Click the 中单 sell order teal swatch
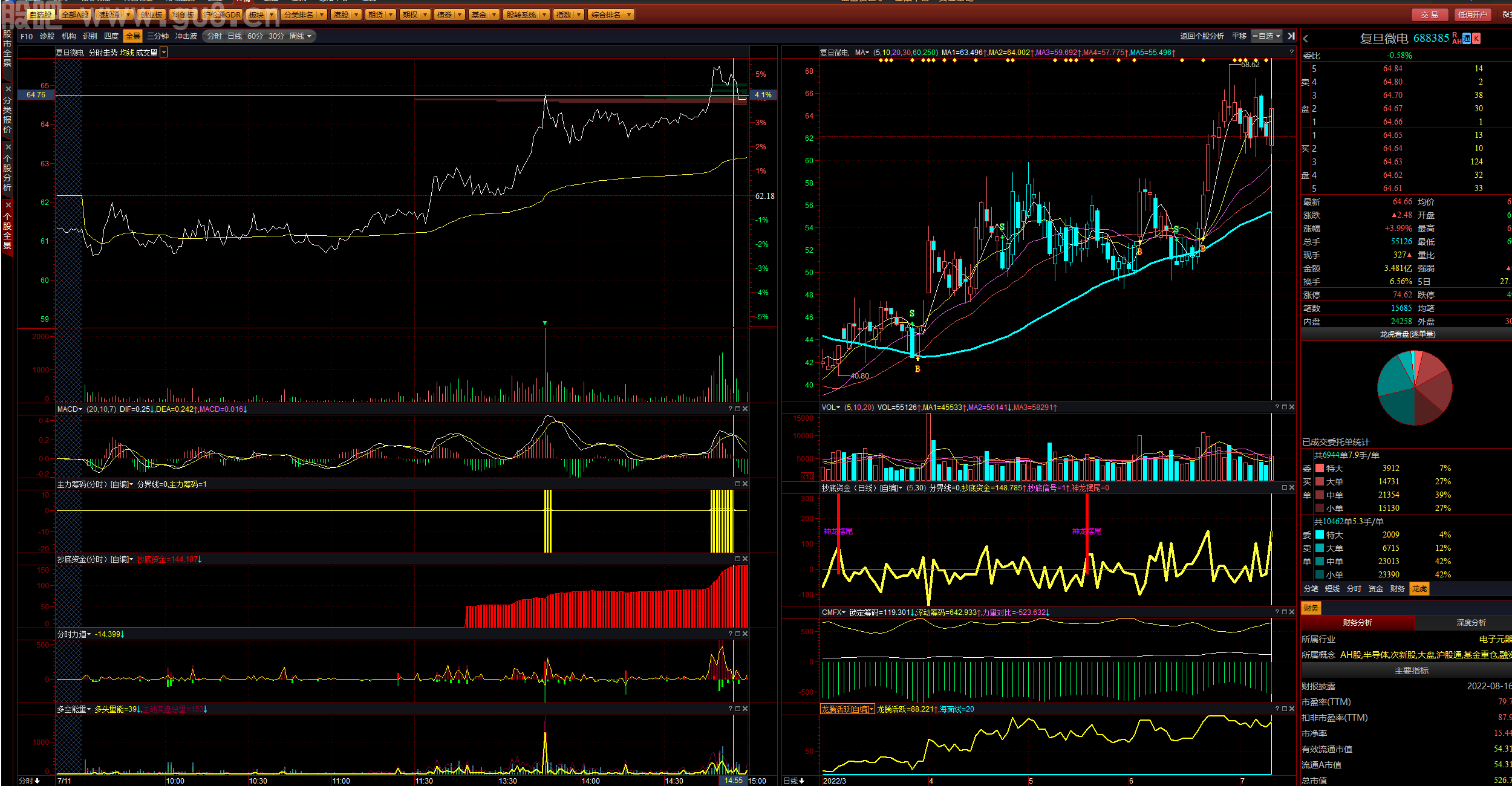Screen dimensions: 1512x786 pyautogui.click(x=1320, y=562)
